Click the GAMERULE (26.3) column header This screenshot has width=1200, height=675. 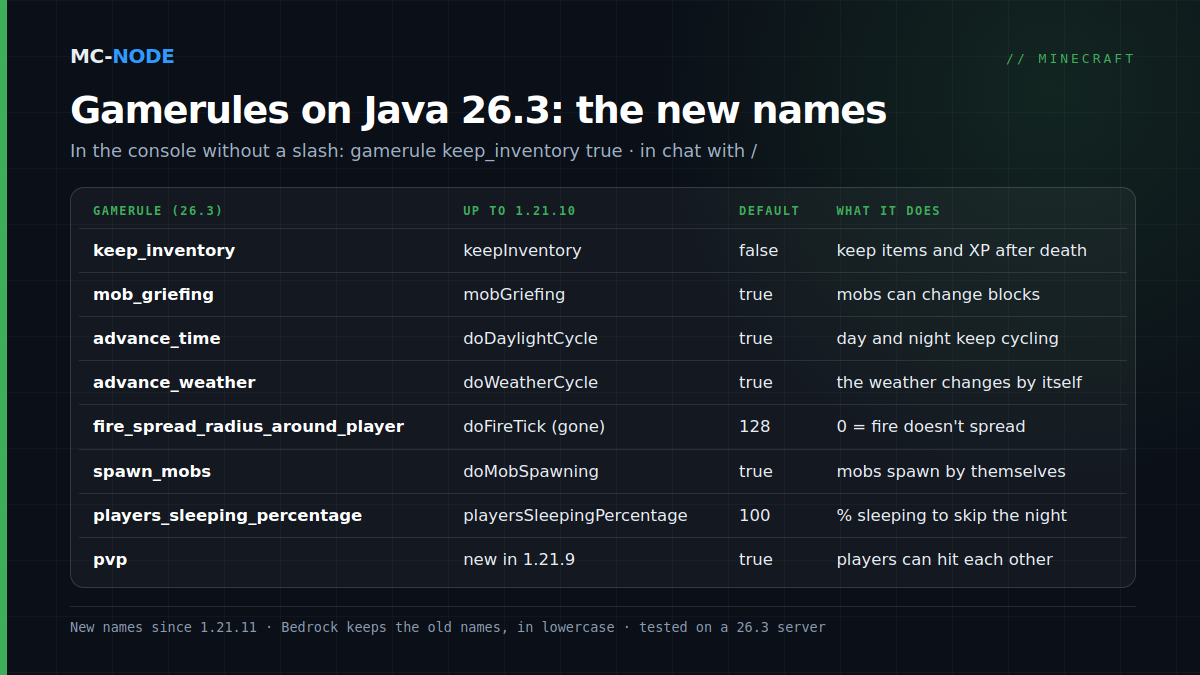(x=158, y=211)
